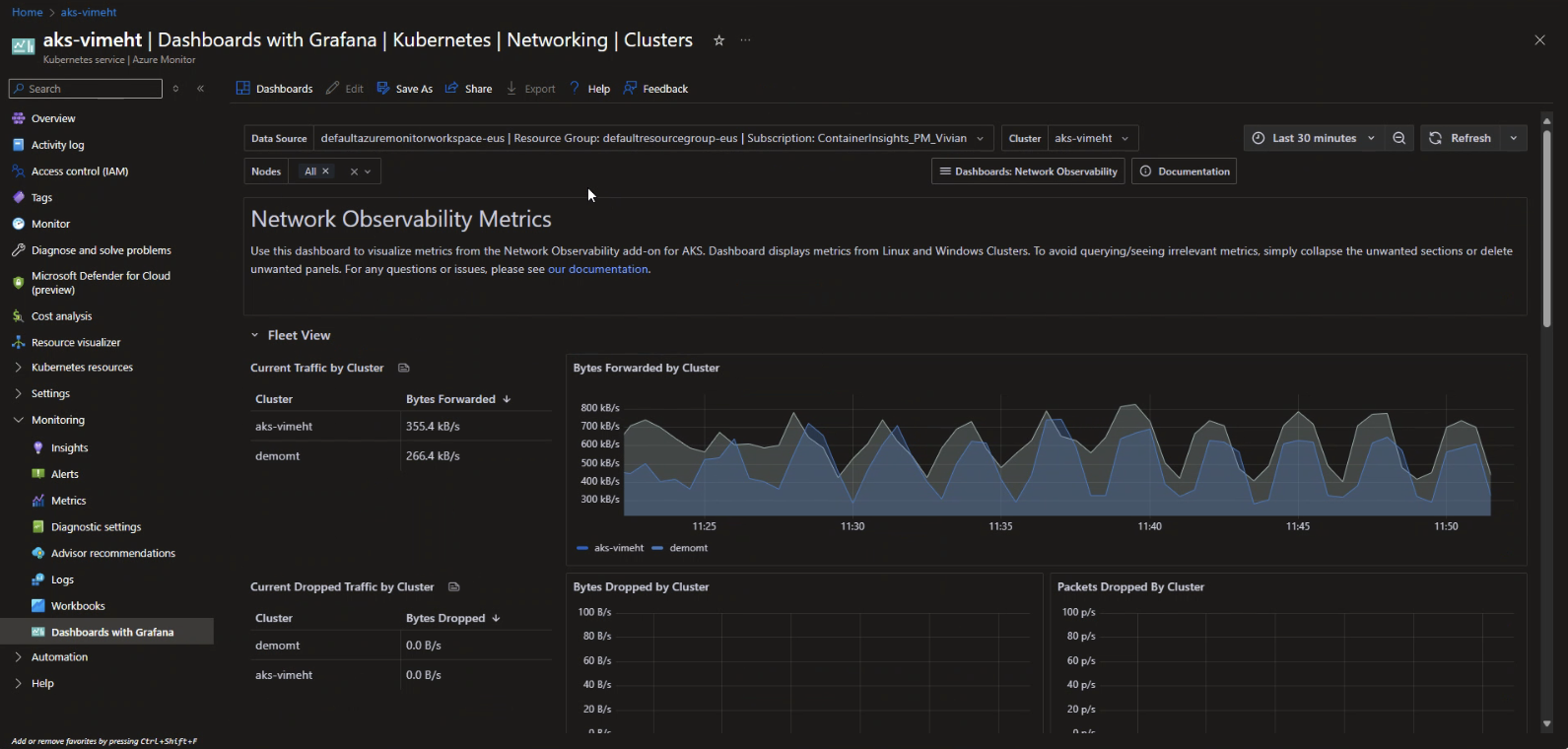Image resolution: width=1568 pixels, height=749 pixels.
Task: Click the favorite star icon beside title
Action: click(x=718, y=40)
